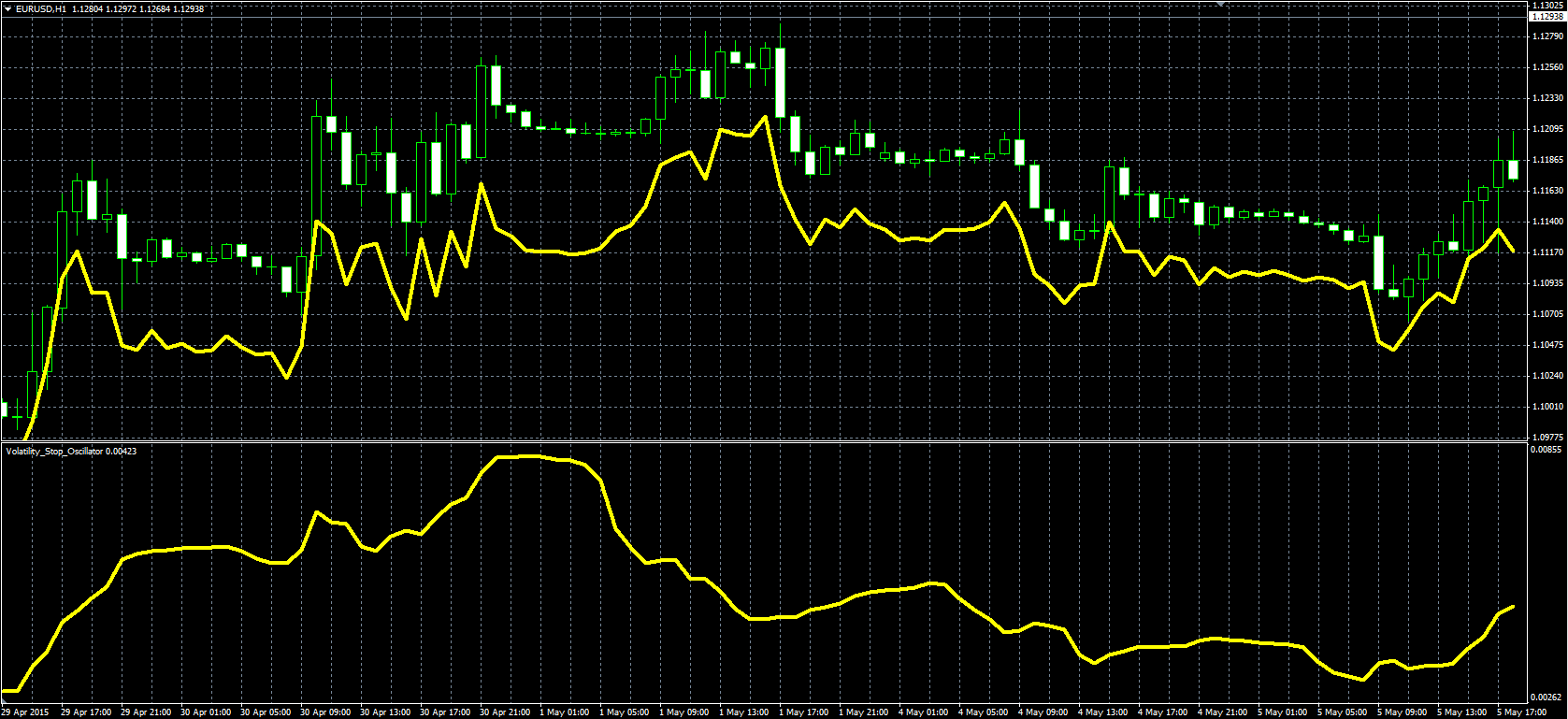The width and height of the screenshot is (1568, 719).
Task: Click the 5 May 17:00 time label
Action: (x=1522, y=712)
